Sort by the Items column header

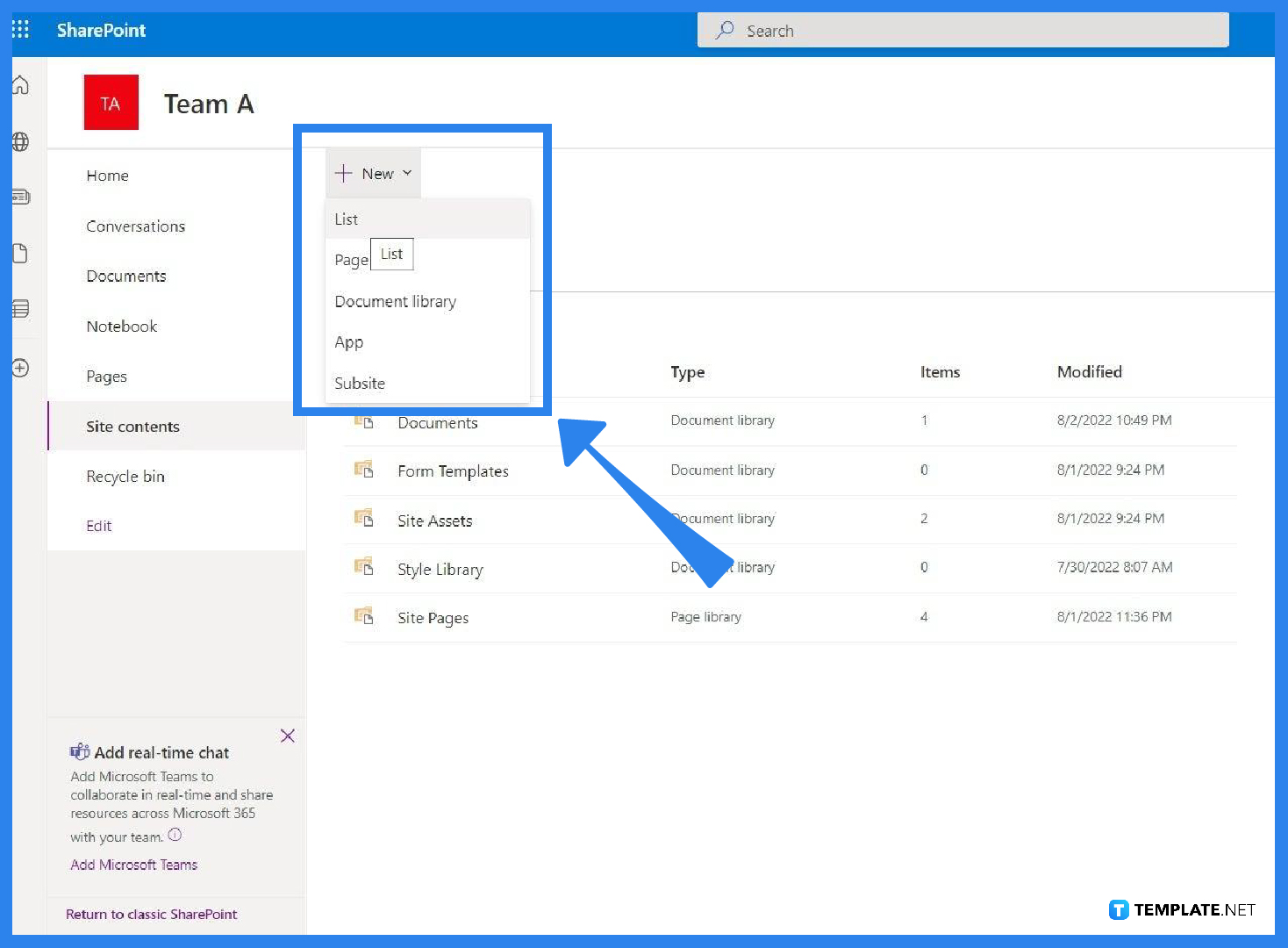click(940, 372)
